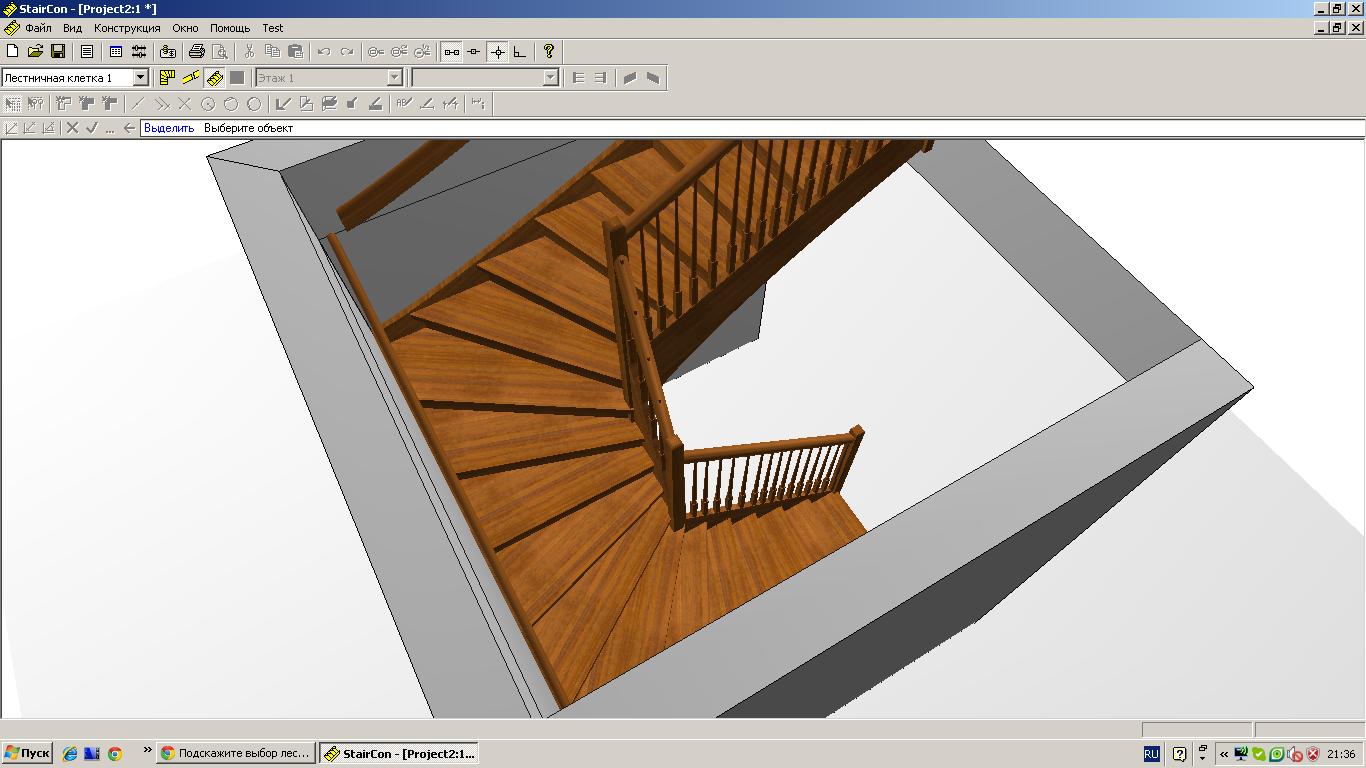Toggle the linked-nodes snap button
Image resolution: width=1366 pixels, height=768 pixels.
click(452, 51)
